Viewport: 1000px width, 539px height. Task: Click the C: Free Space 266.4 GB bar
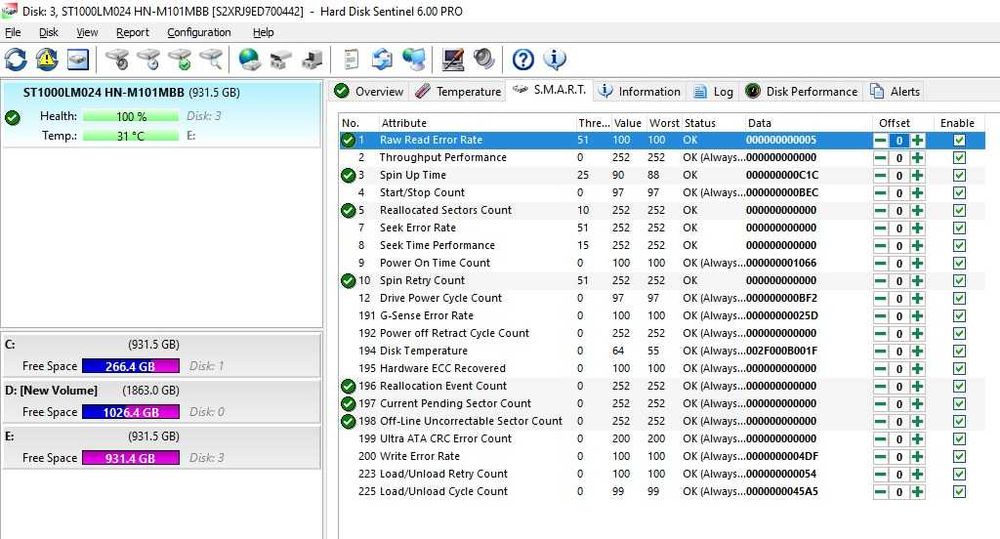(131, 366)
